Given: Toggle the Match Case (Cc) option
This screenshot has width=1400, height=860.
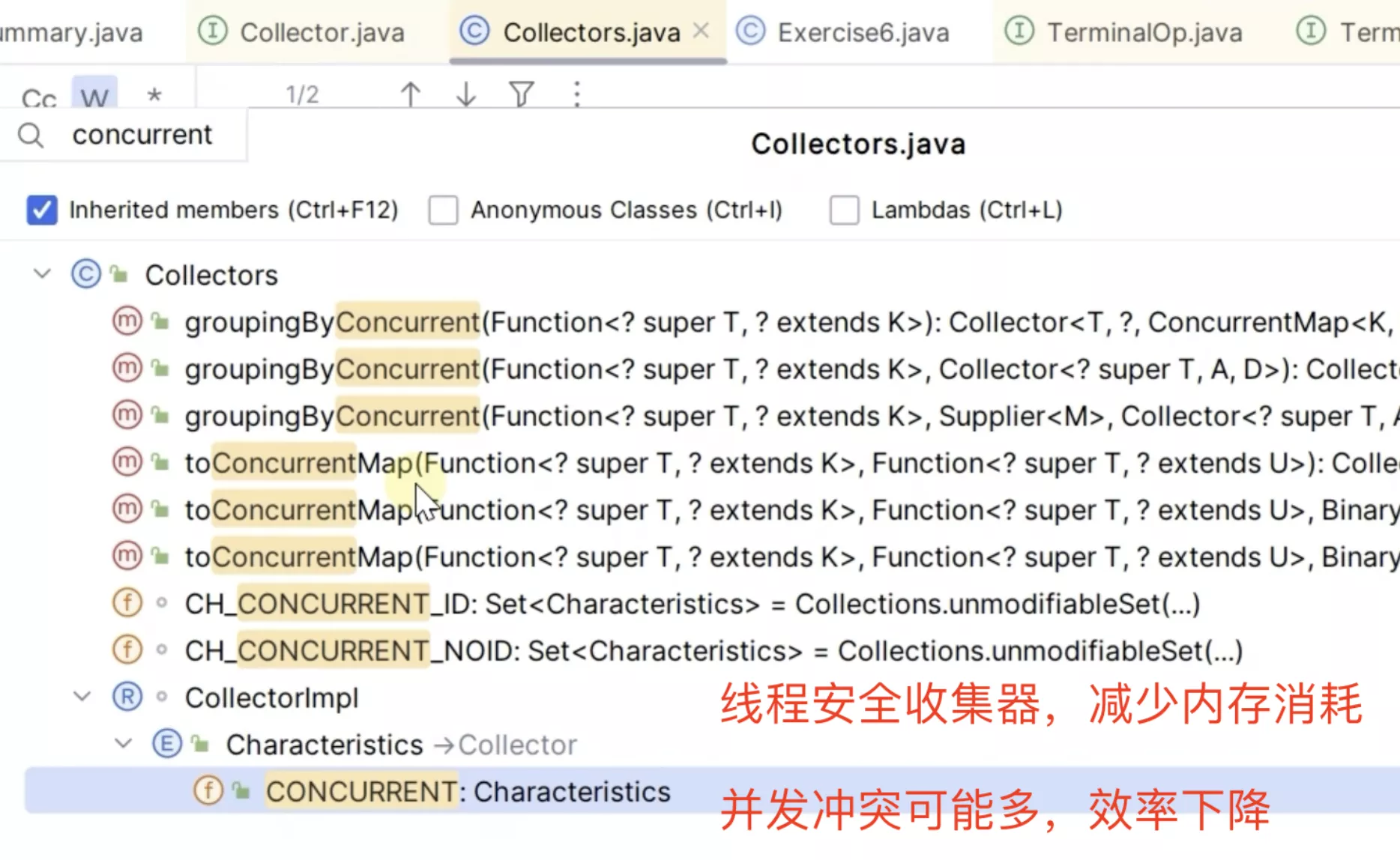Looking at the screenshot, I should (39, 97).
